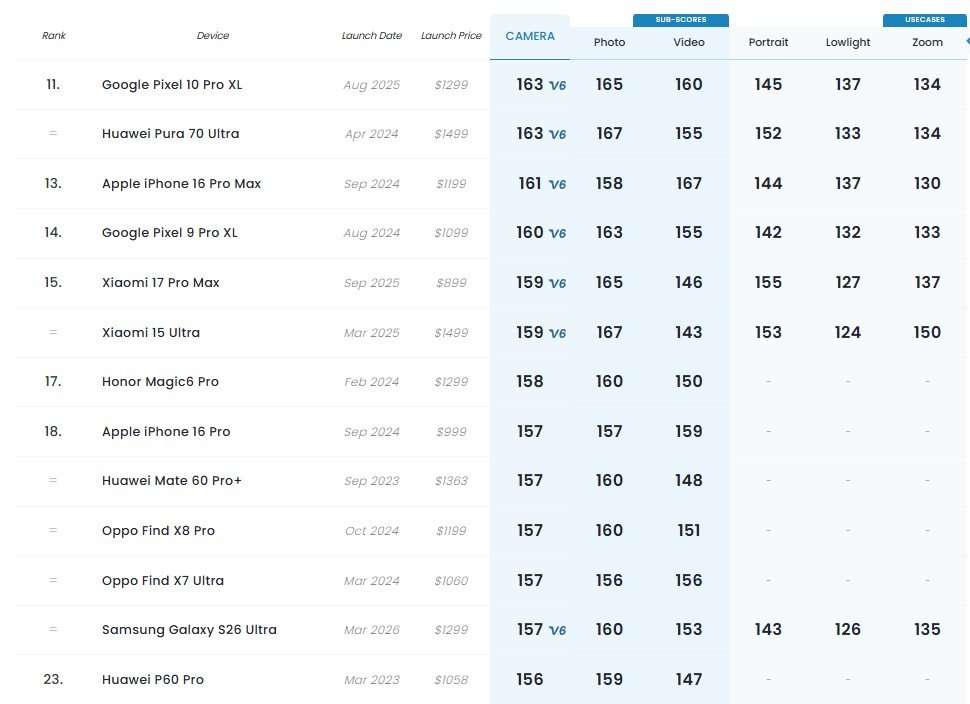The image size is (970, 704).
Task: Open Xiaomi 17 Pro Max device link
Action: click(x=161, y=283)
